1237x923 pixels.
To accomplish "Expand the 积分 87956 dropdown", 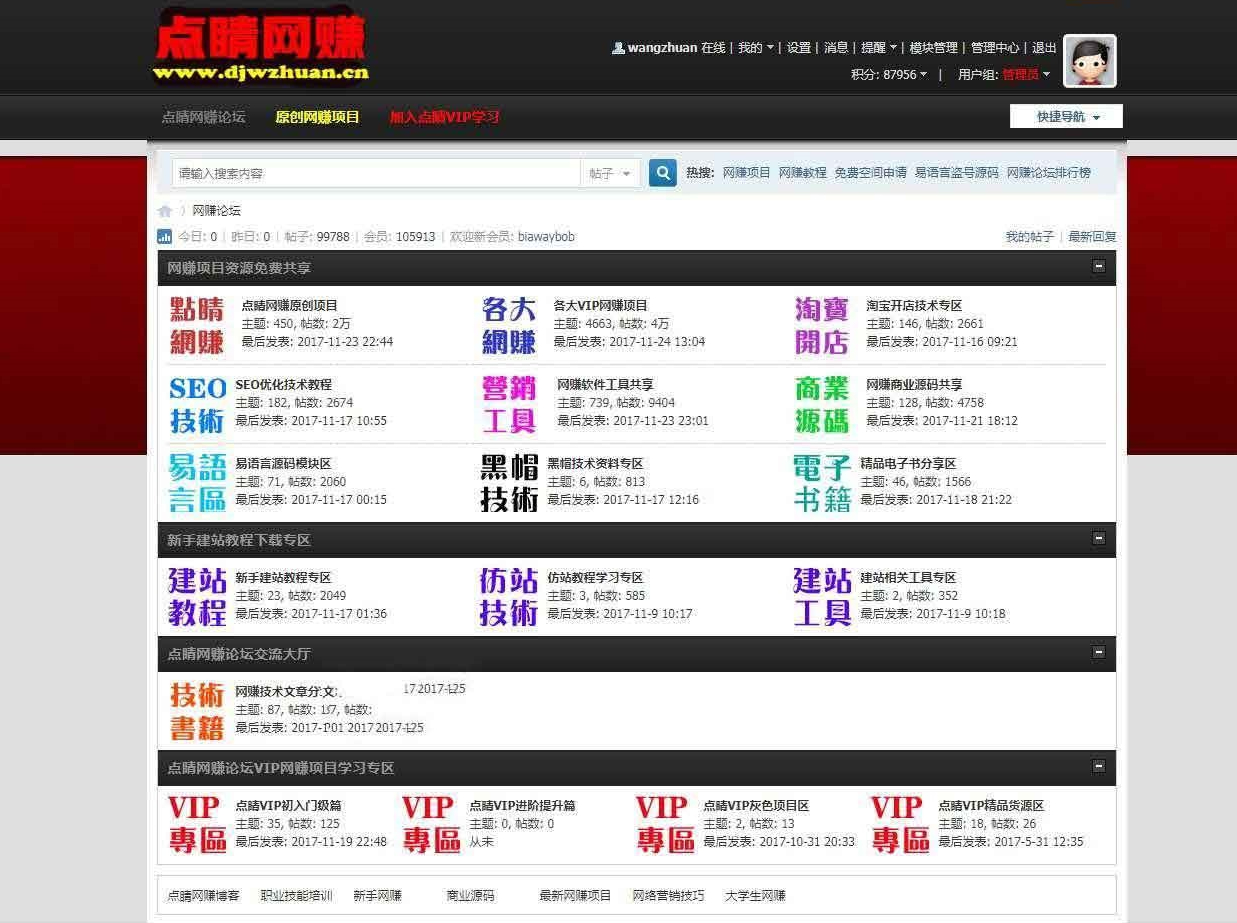I will click(x=889, y=74).
